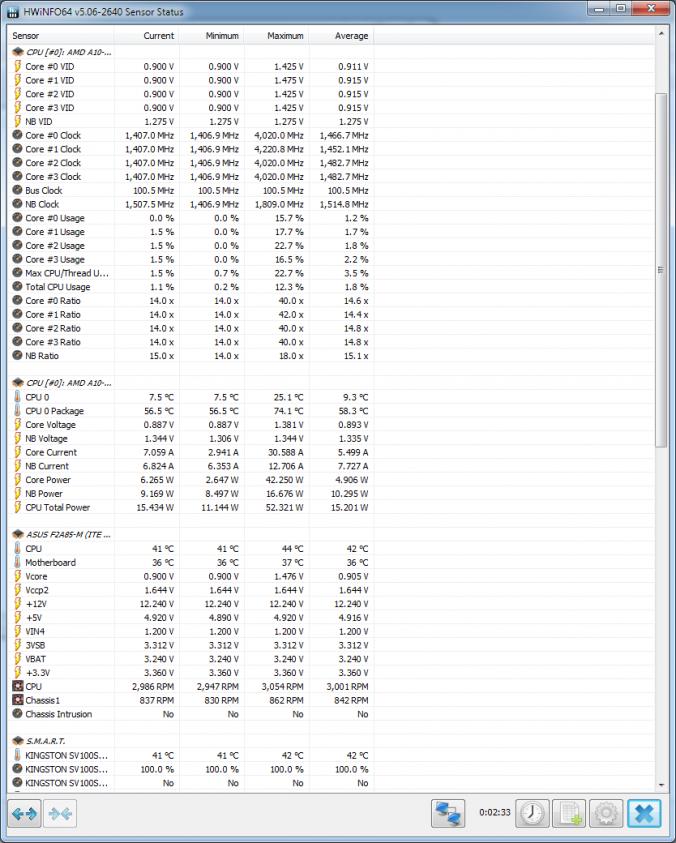
Task: Close sensor status with blue X button
Action: pos(645,813)
